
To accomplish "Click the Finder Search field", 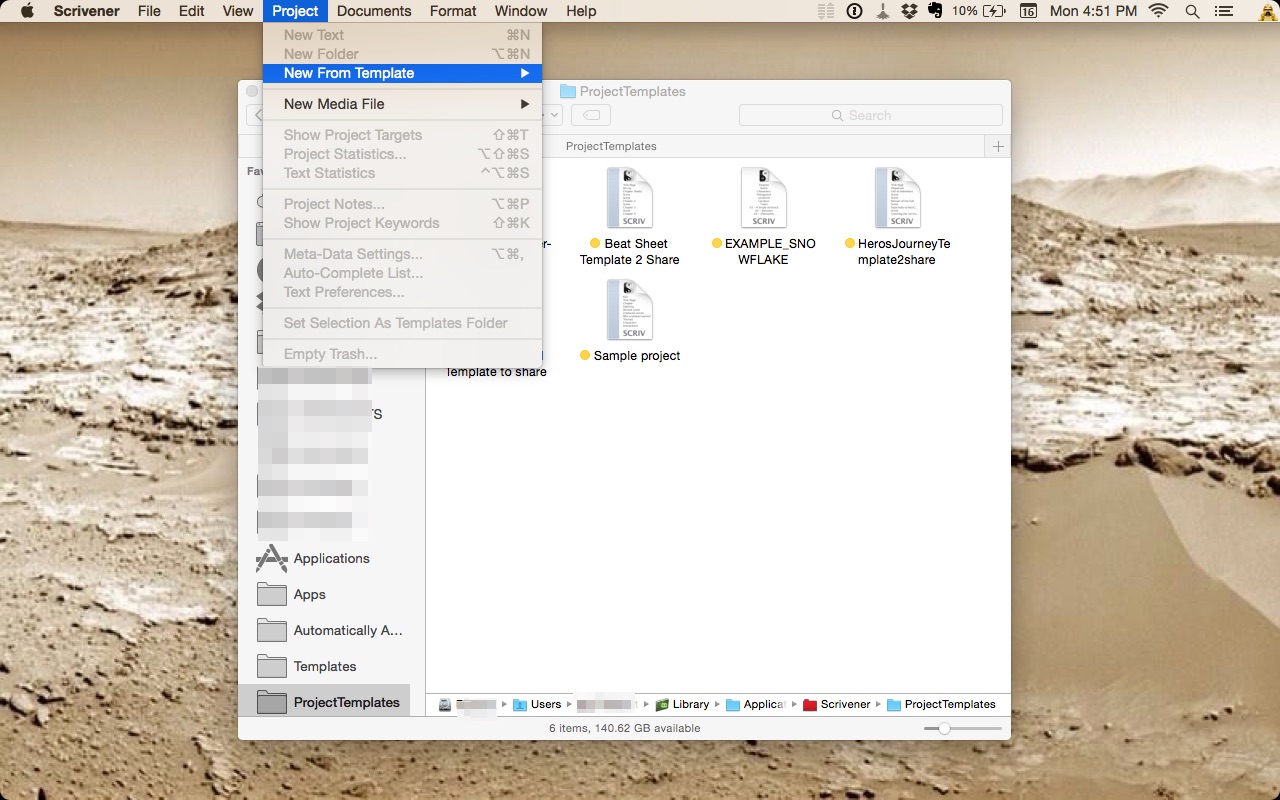I will (870, 115).
